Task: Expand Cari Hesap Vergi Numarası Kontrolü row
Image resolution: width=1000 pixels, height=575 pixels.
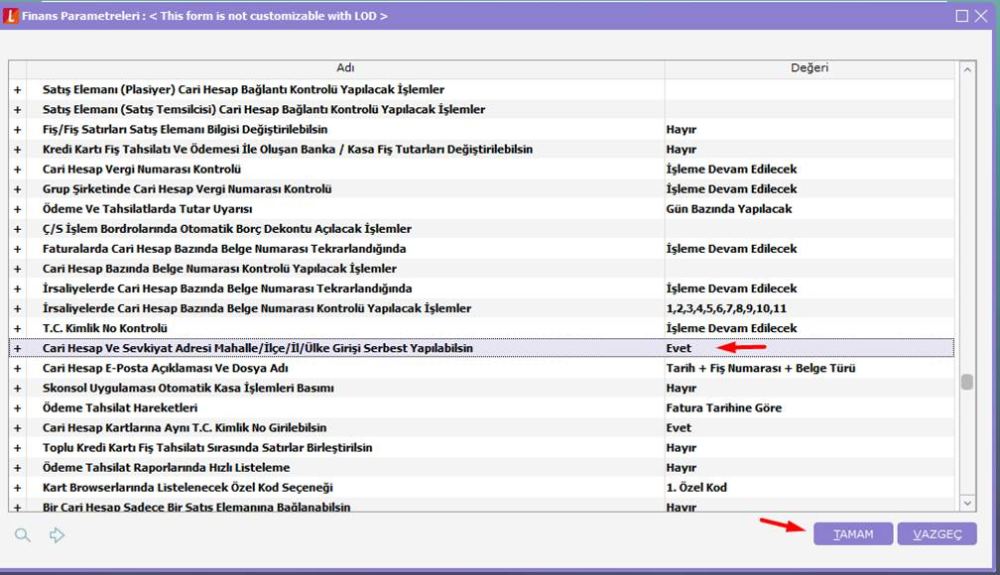Action: 17,170
